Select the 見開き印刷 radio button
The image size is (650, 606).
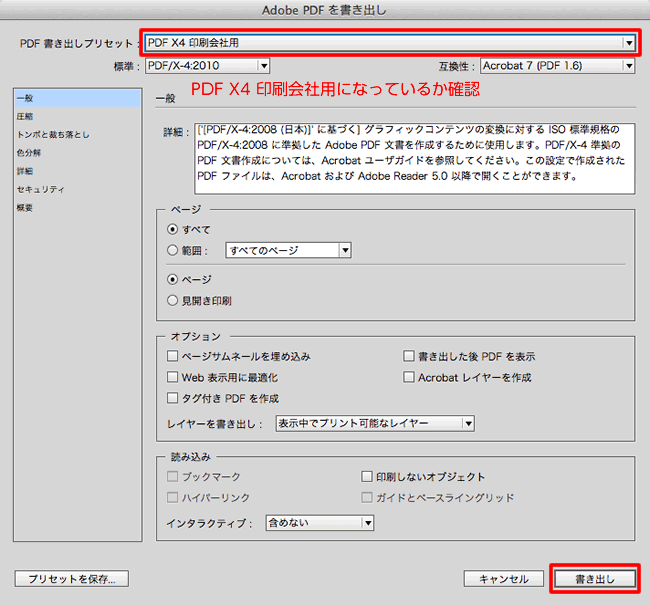coord(172,301)
